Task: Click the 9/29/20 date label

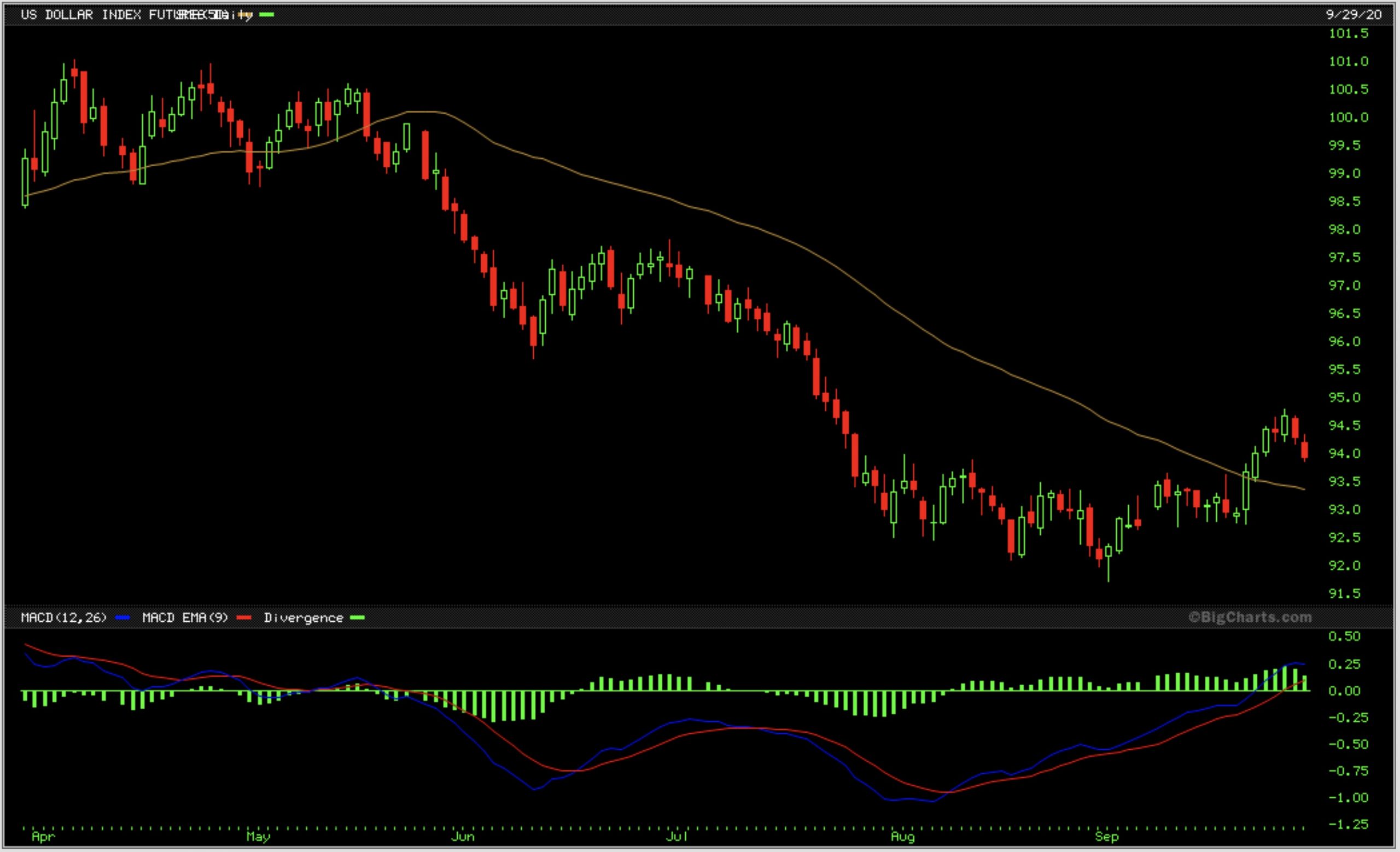Action: (1354, 15)
